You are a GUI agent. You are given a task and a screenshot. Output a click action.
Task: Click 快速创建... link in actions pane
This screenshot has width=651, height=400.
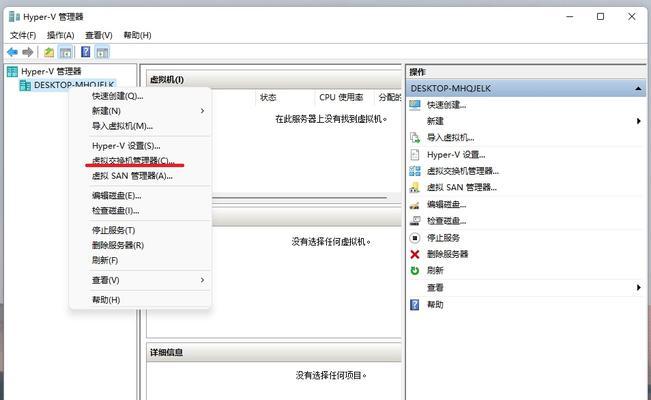pyautogui.click(x=446, y=105)
